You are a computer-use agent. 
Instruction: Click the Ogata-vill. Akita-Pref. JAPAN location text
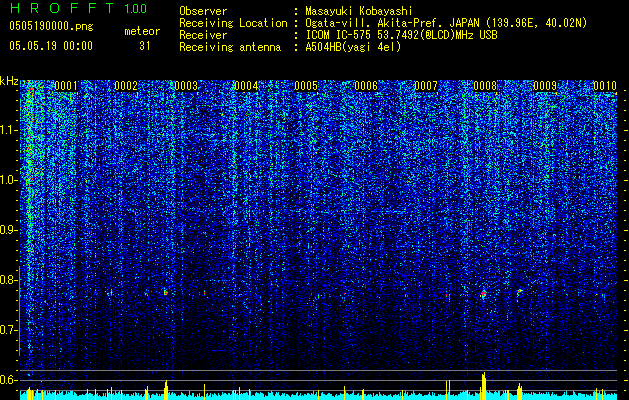click(447, 23)
